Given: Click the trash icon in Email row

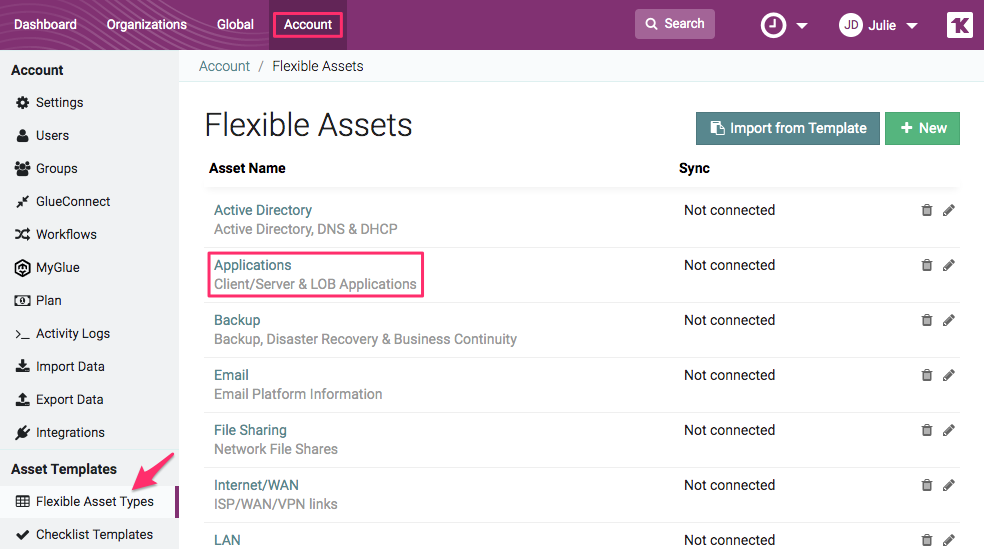Looking at the screenshot, I should (926, 375).
